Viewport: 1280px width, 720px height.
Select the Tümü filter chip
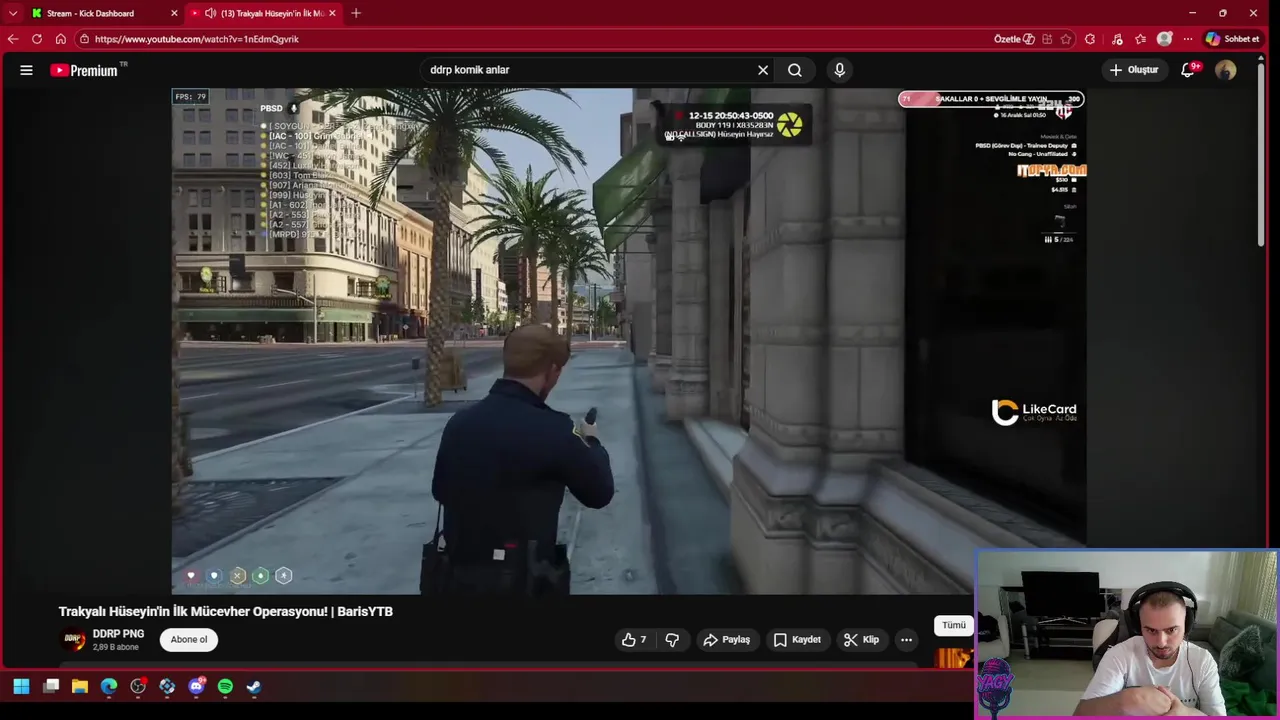coord(954,625)
